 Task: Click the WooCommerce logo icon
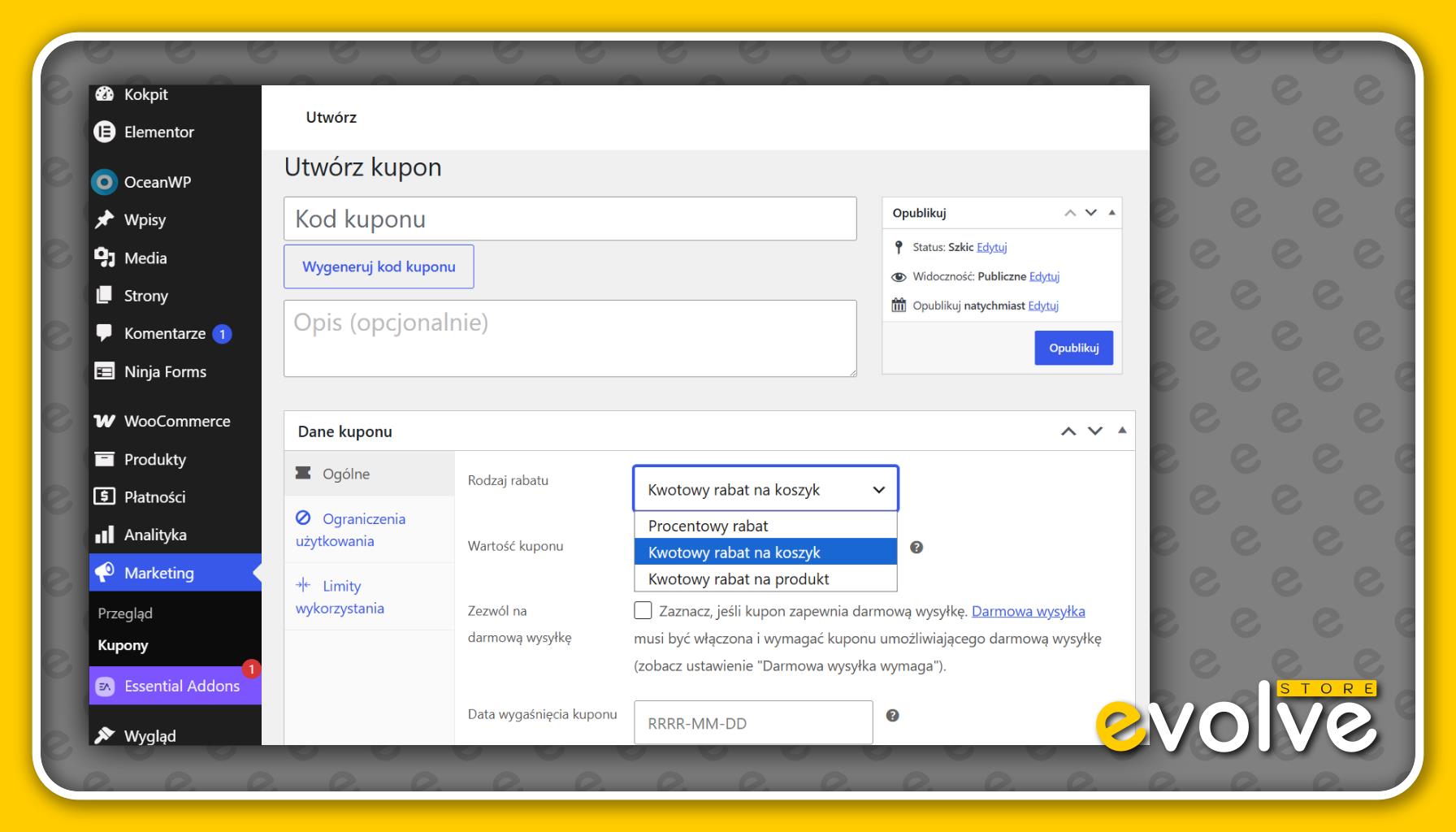pyautogui.click(x=105, y=421)
